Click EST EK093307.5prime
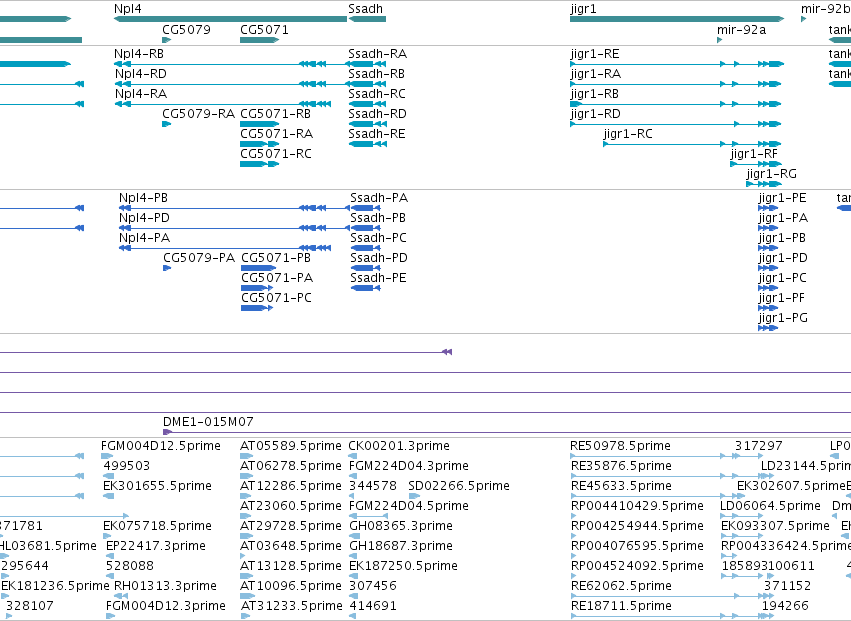The width and height of the screenshot is (851, 621). (775, 527)
